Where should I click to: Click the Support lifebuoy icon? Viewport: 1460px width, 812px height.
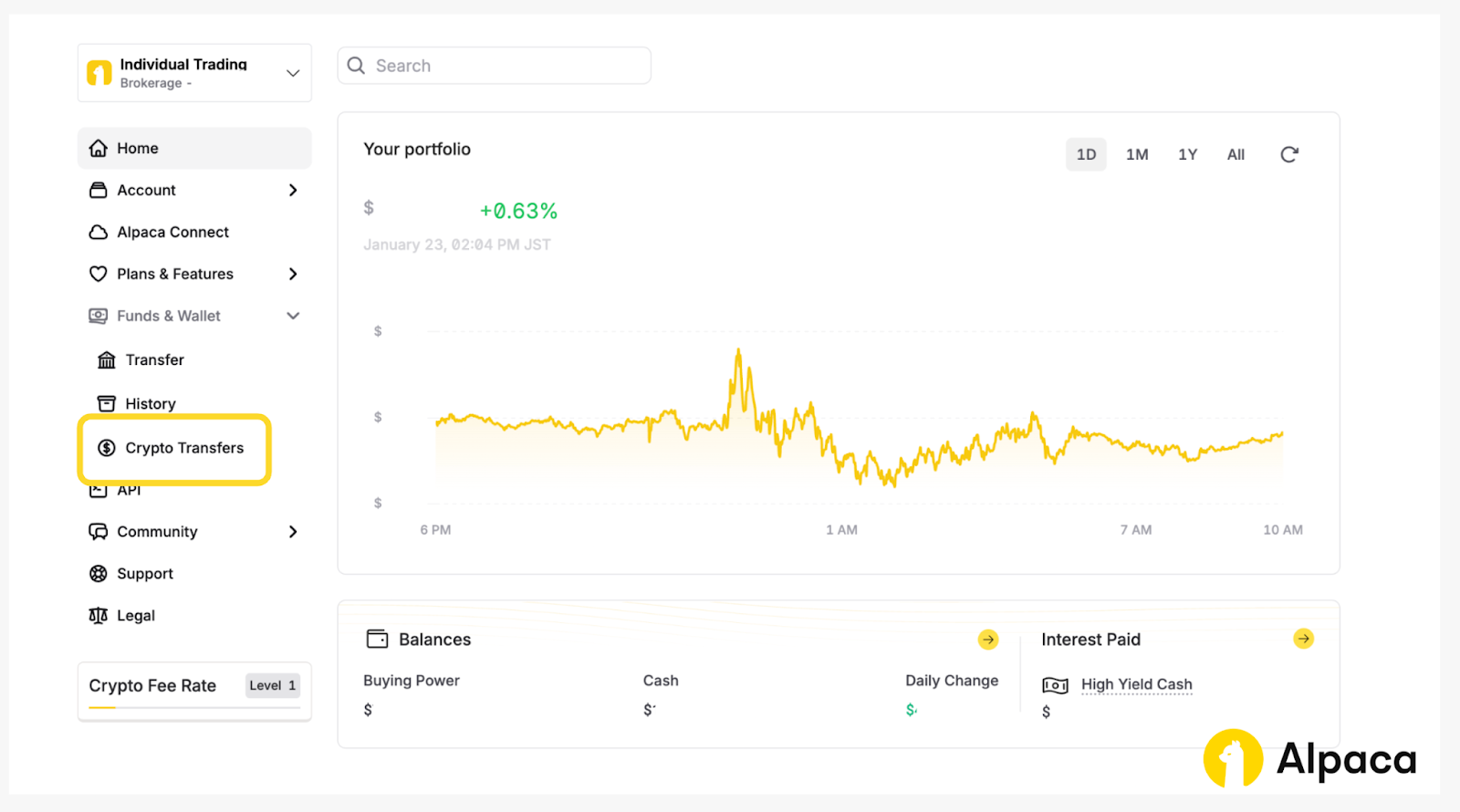click(x=99, y=574)
